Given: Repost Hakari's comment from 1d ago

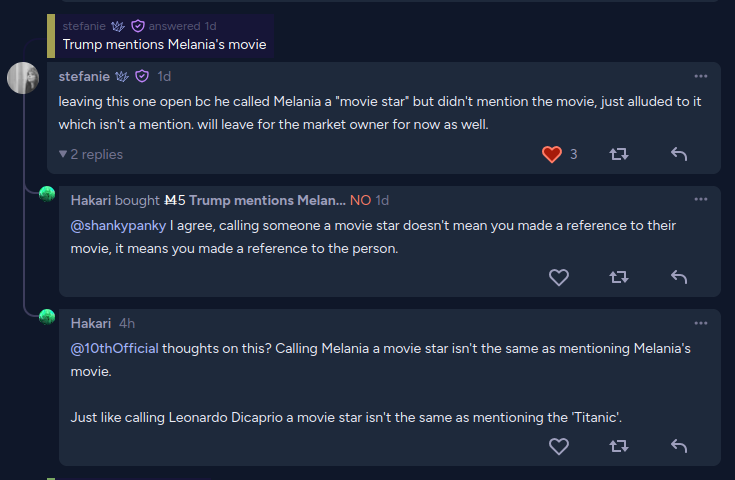Looking at the screenshot, I should [x=619, y=277].
